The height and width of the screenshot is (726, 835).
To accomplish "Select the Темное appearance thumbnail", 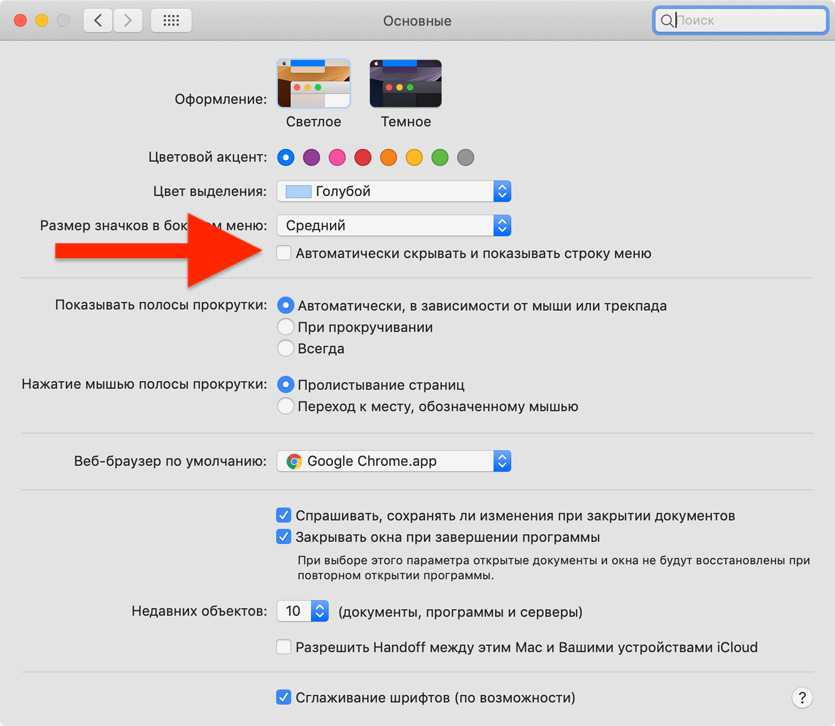I will coord(406,84).
